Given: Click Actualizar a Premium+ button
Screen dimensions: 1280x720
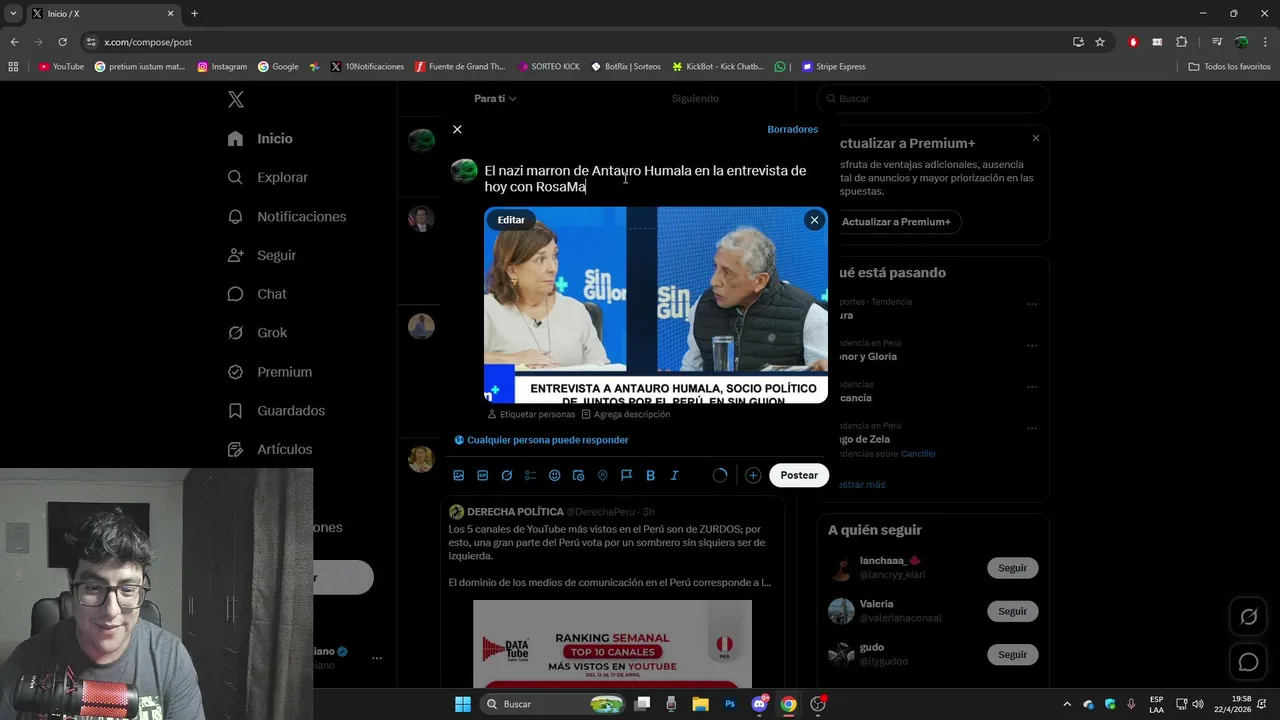Looking at the screenshot, I should pos(896,222).
